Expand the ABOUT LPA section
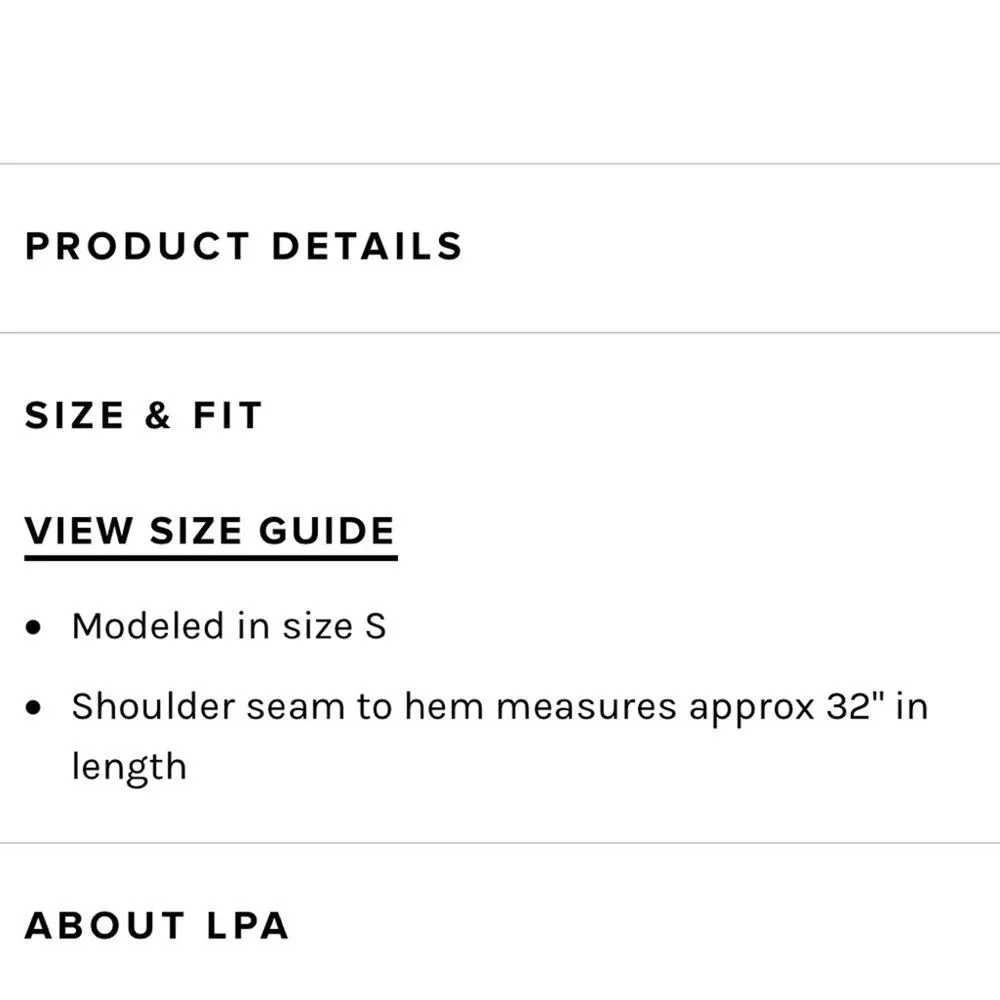 156,925
